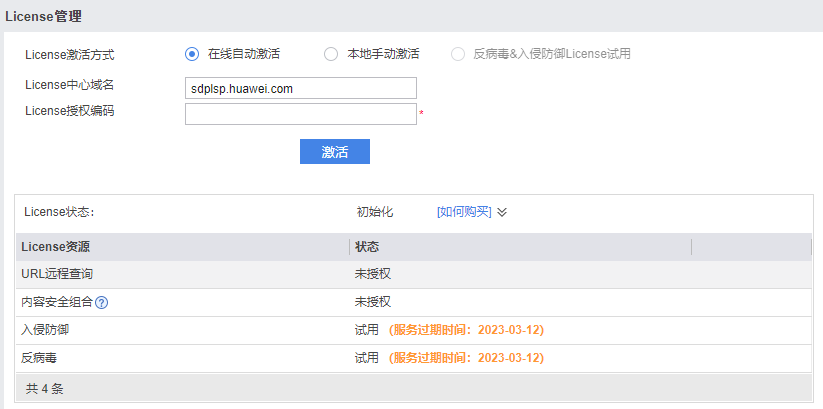Click the License管理 panel title

(x=45, y=16)
